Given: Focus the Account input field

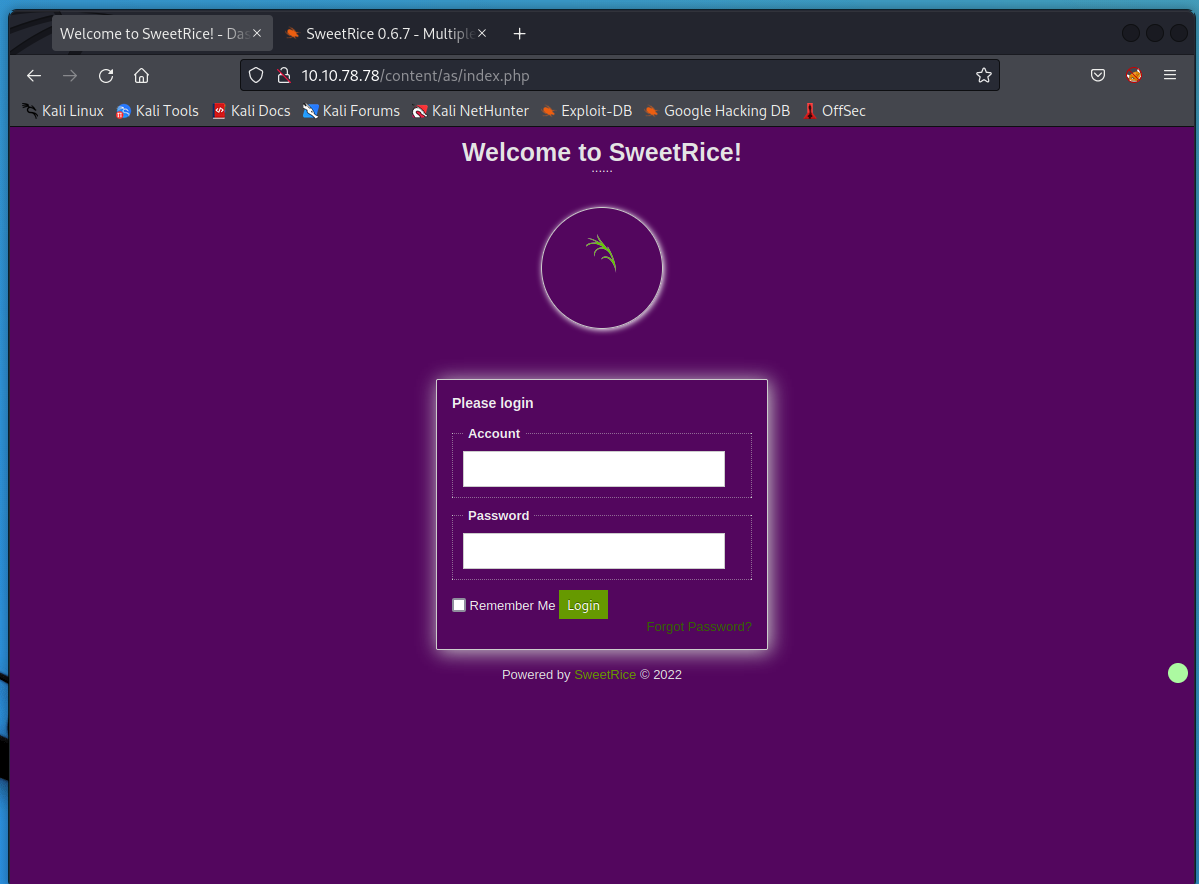Looking at the screenshot, I should click(x=593, y=469).
